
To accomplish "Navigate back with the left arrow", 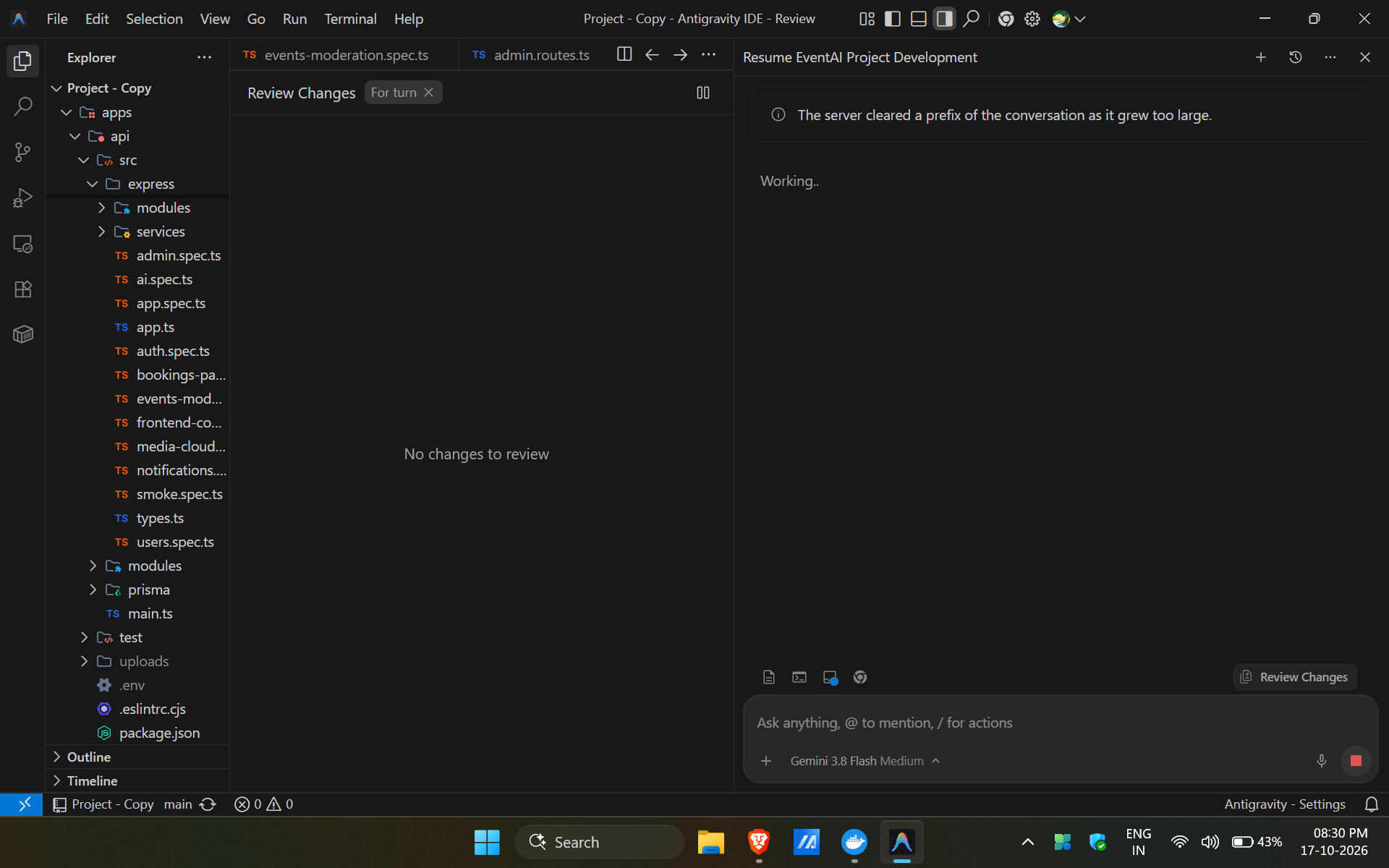I will pyautogui.click(x=652, y=54).
